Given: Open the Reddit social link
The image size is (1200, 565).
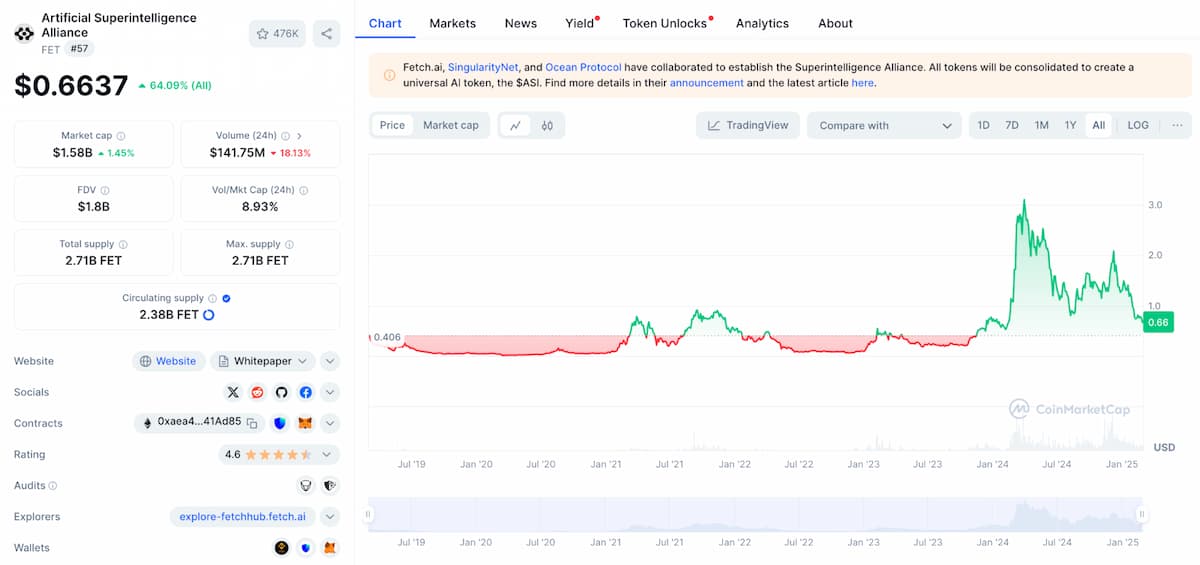Looking at the screenshot, I should tap(257, 392).
